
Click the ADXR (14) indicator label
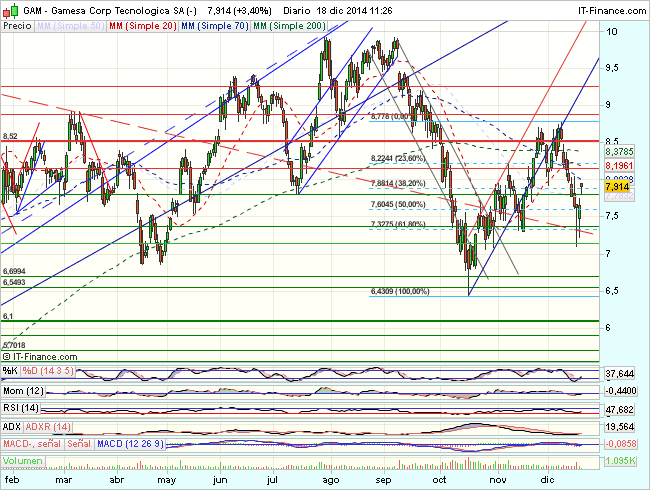tap(48, 427)
